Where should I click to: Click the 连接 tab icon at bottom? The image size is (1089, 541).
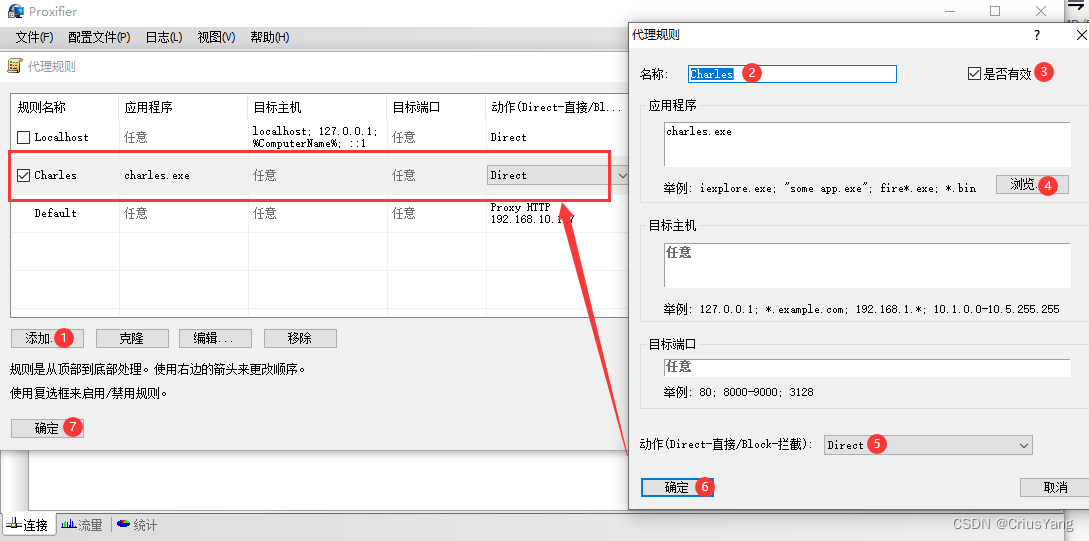pos(14,524)
